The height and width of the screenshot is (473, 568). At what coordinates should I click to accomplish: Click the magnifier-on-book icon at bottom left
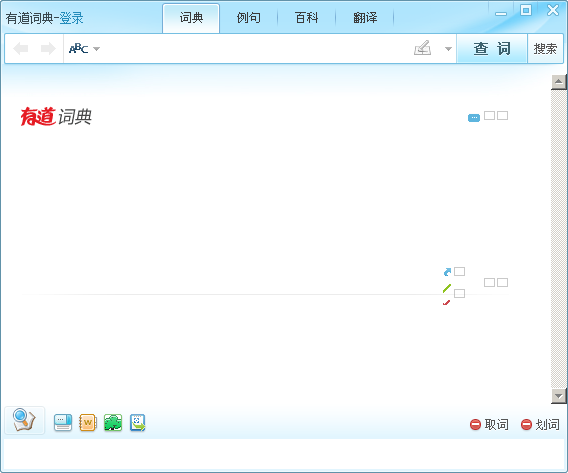click(x=24, y=420)
